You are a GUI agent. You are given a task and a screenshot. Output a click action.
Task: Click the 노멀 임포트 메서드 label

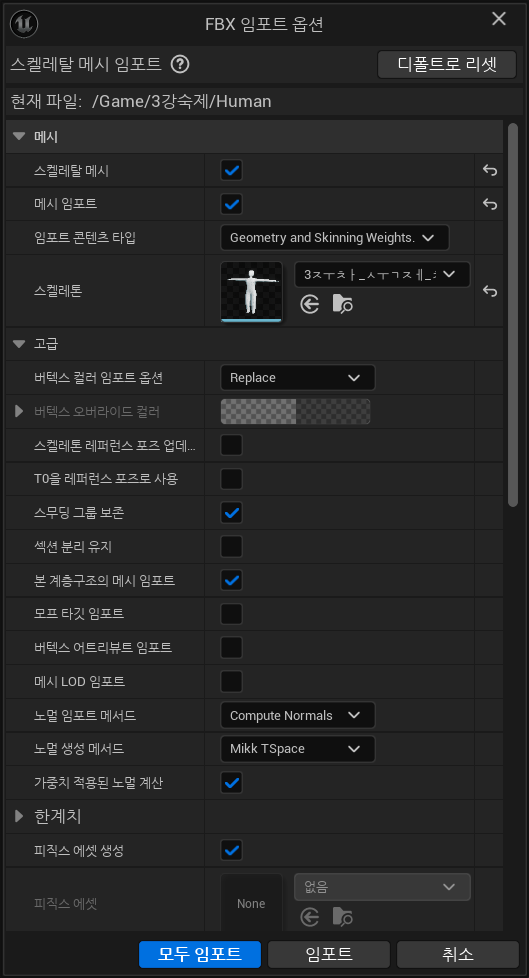click(x=85, y=715)
